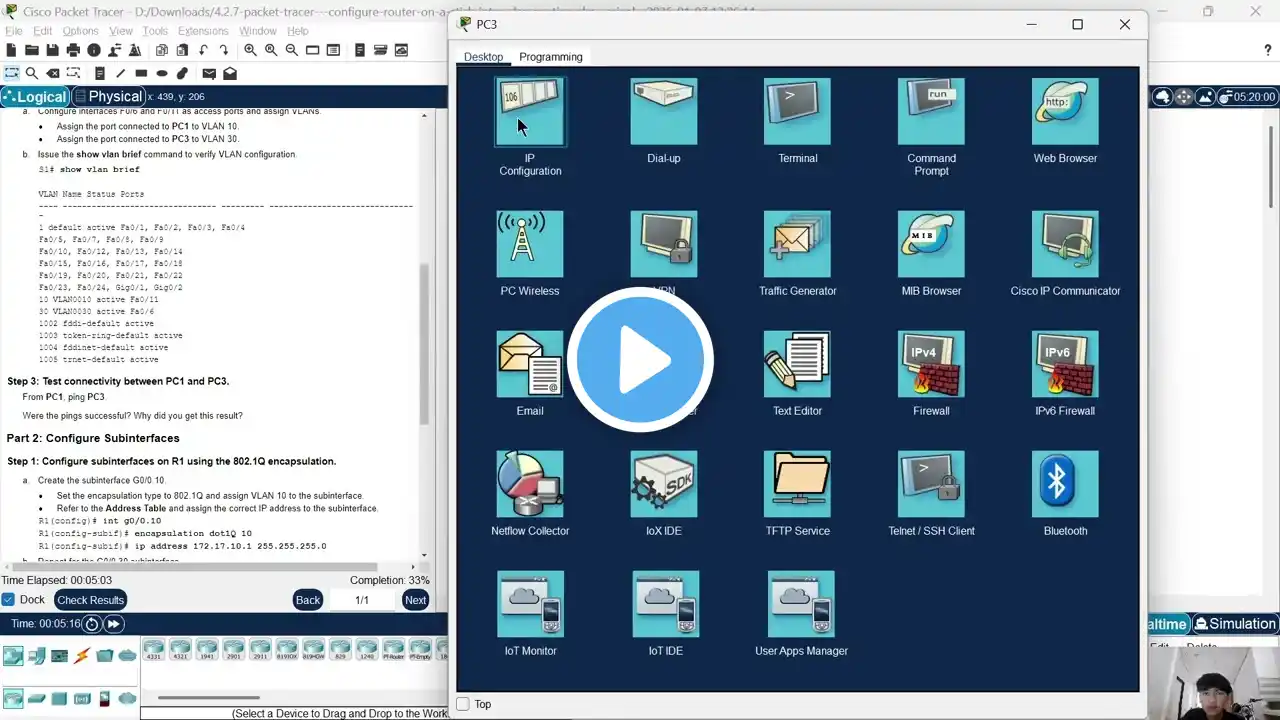Select the 2911 router device
The image size is (1280, 720).
pyautogui.click(x=260, y=650)
